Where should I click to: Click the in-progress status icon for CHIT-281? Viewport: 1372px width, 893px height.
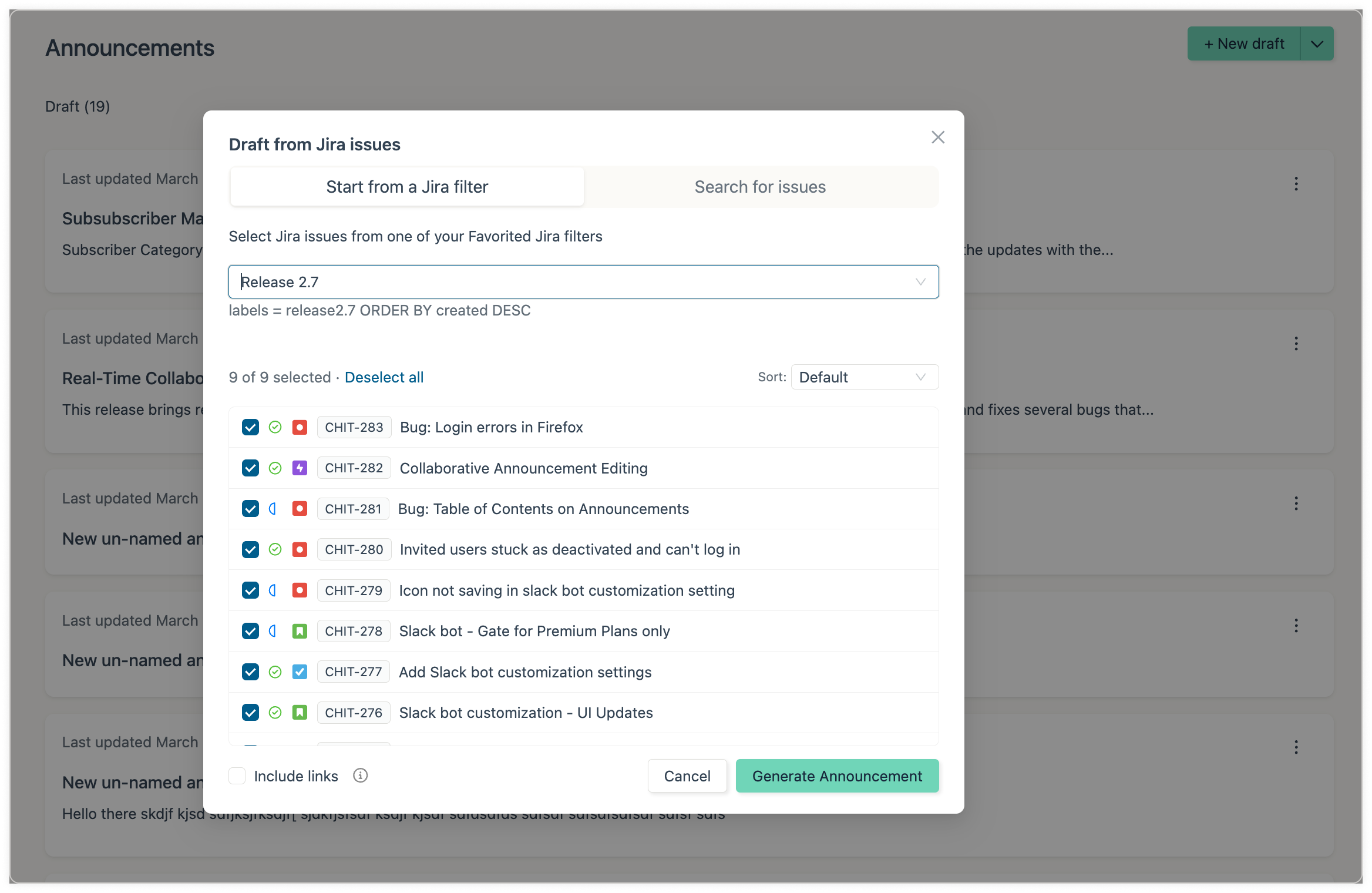point(273,509)
